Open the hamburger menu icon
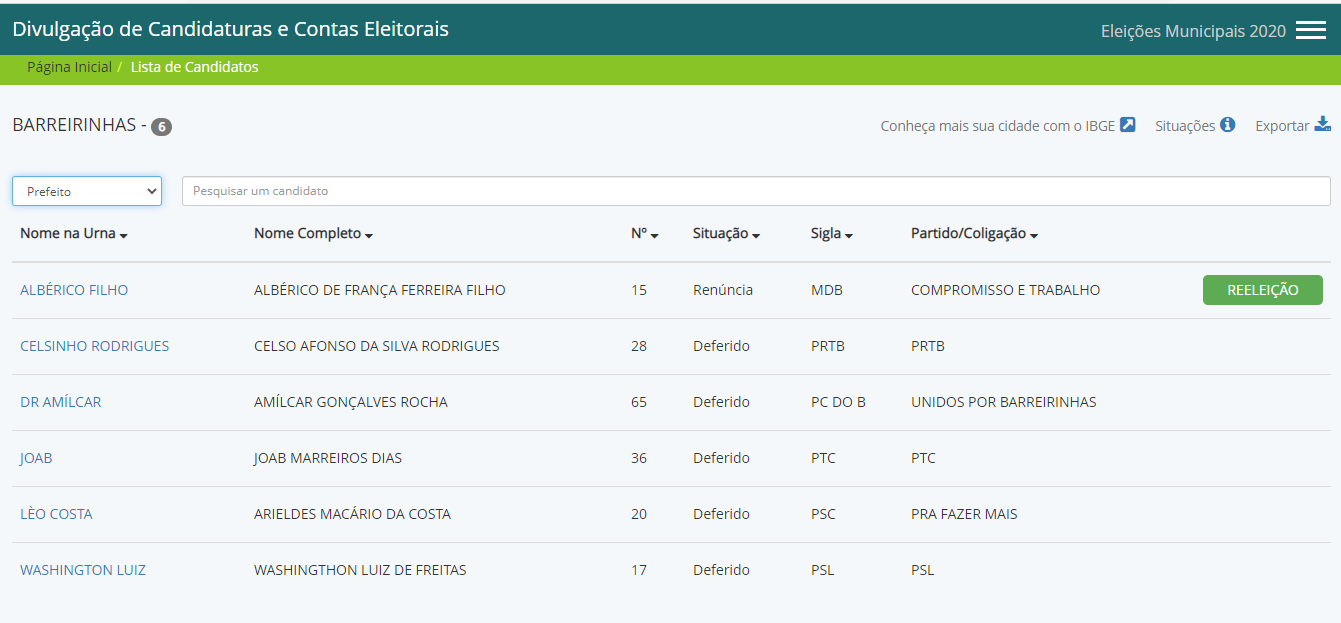This screenshot has height=623, width=1341. (x=1310, y=30)
